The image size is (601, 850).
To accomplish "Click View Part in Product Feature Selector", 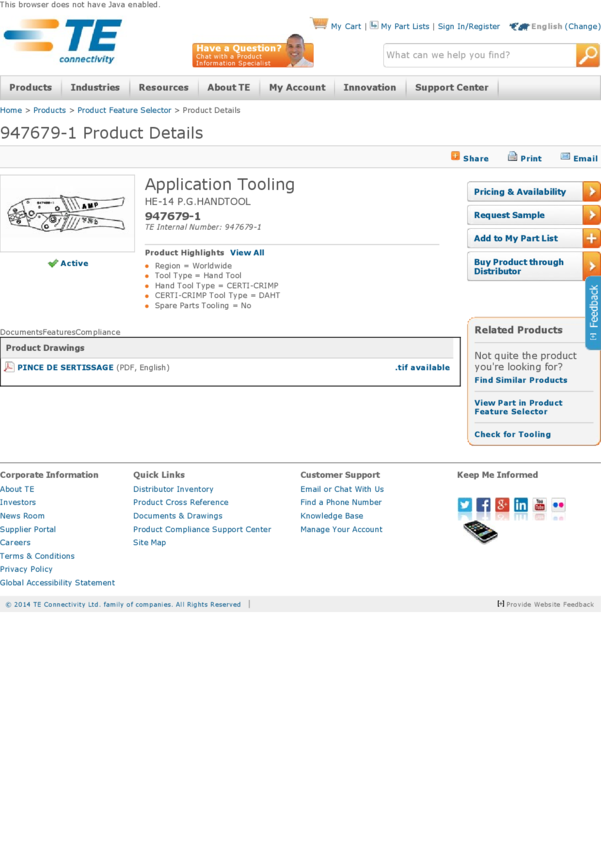I will click(518, 407).
